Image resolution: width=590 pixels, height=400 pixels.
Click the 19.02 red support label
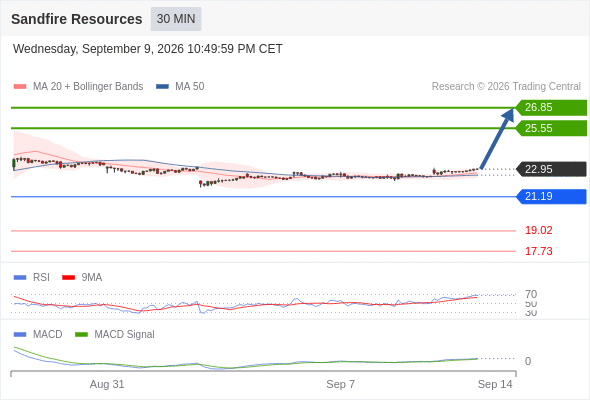point(538,230)
